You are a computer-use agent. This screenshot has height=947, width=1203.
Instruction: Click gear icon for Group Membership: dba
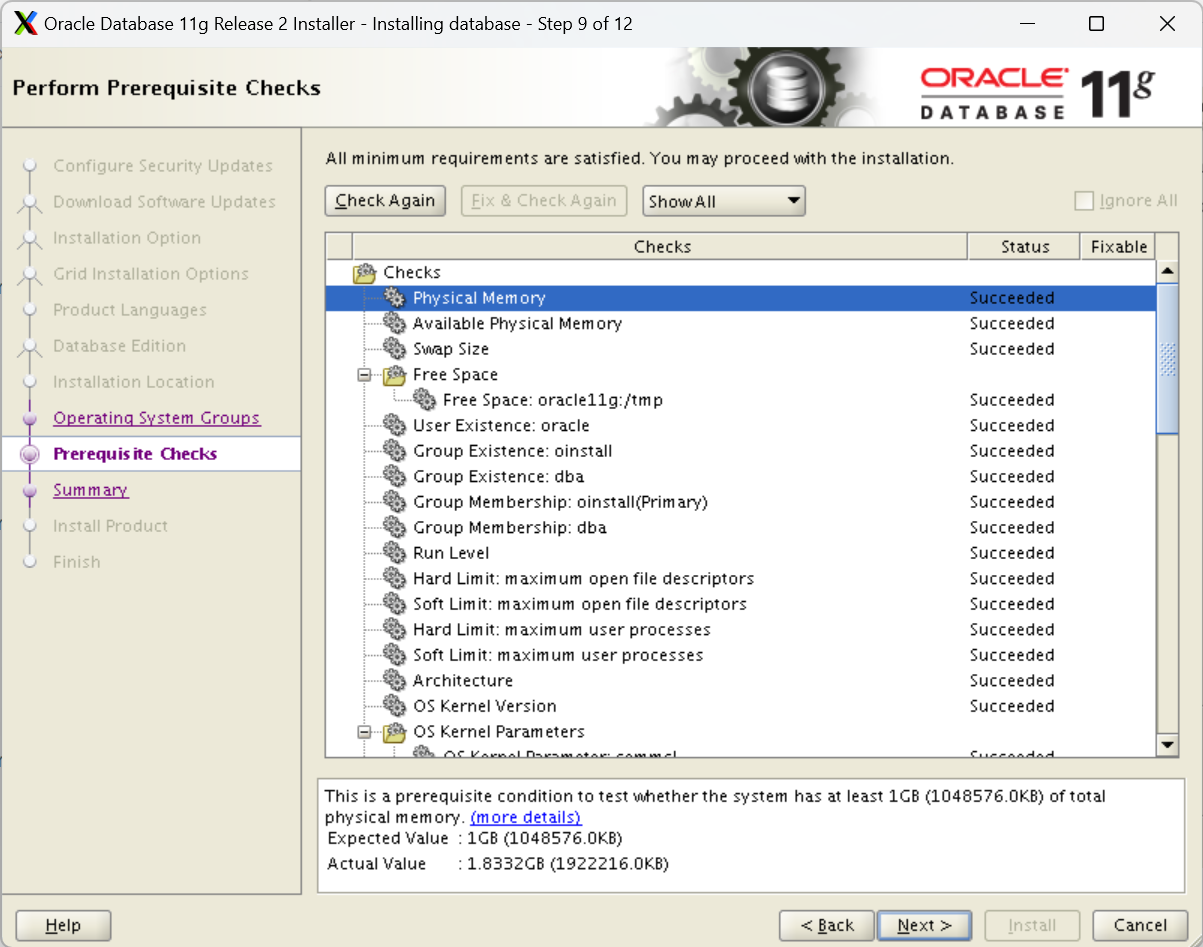[x=394, y=527]
